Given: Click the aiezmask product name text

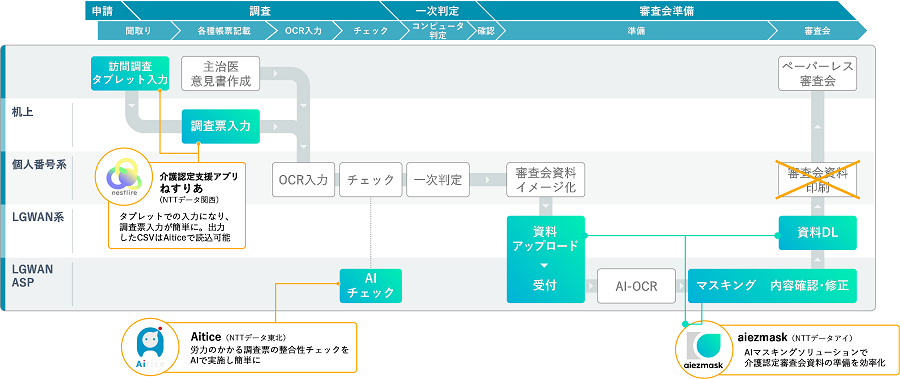Looking at the screenshot, I should pos(762,337).
